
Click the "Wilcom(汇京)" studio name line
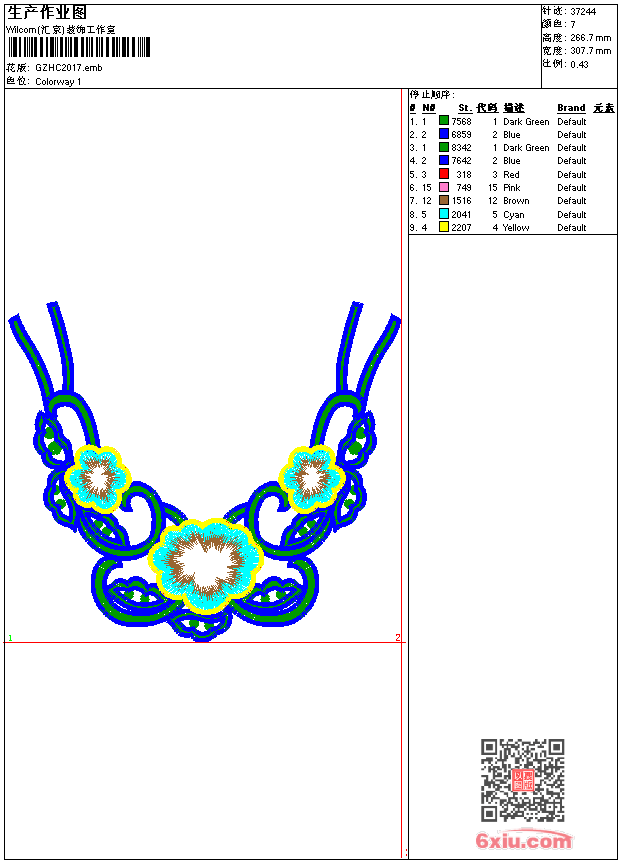tap(61, 30)
